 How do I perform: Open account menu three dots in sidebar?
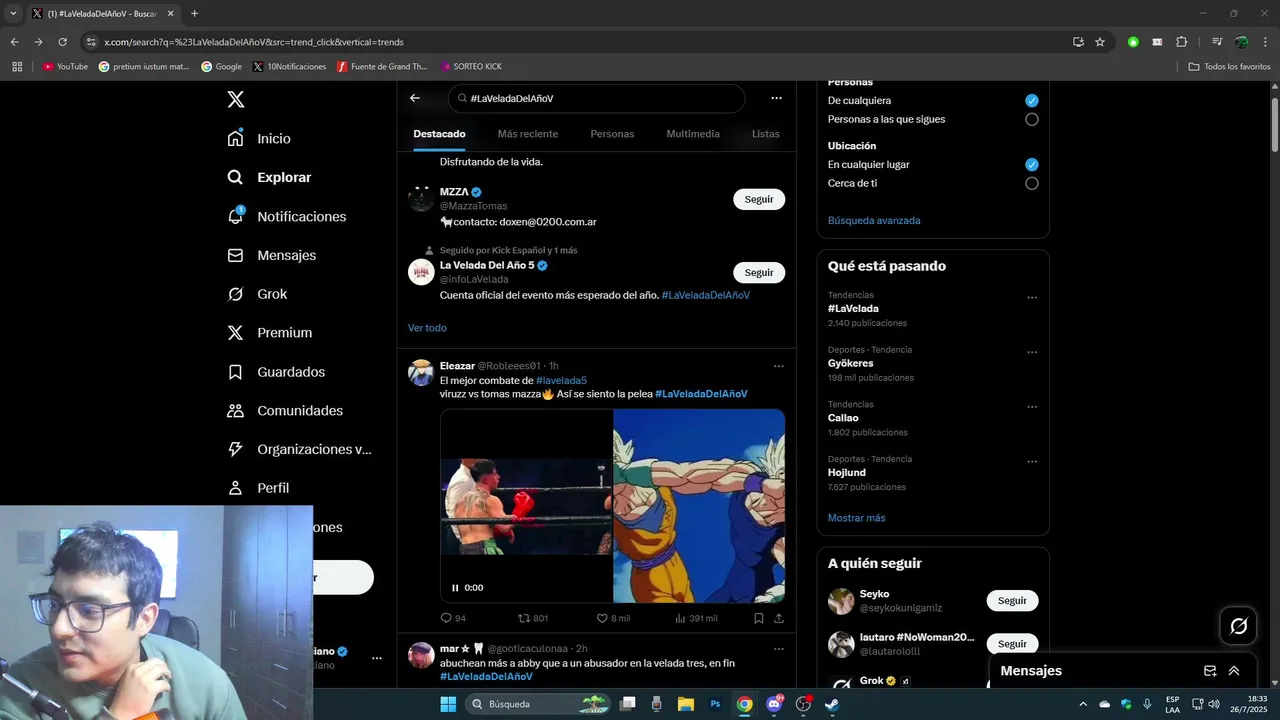[377, 658]
